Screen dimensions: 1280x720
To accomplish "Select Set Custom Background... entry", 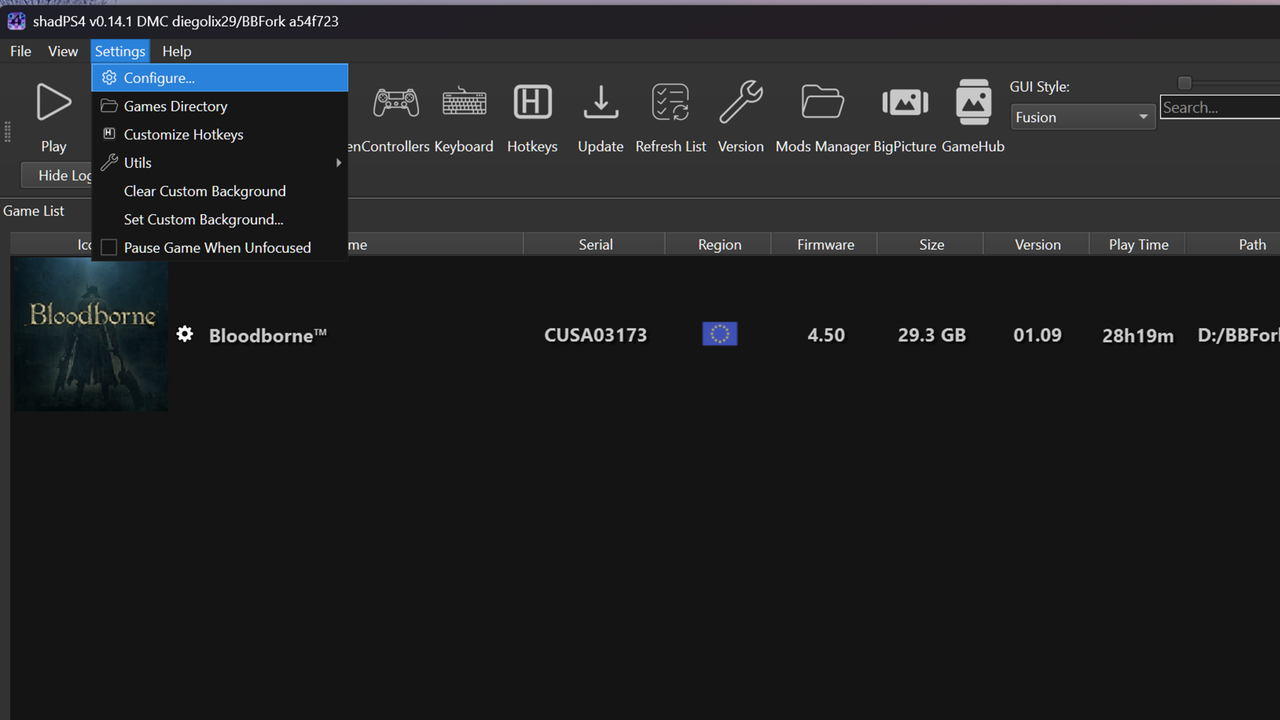I will [219, 219].
